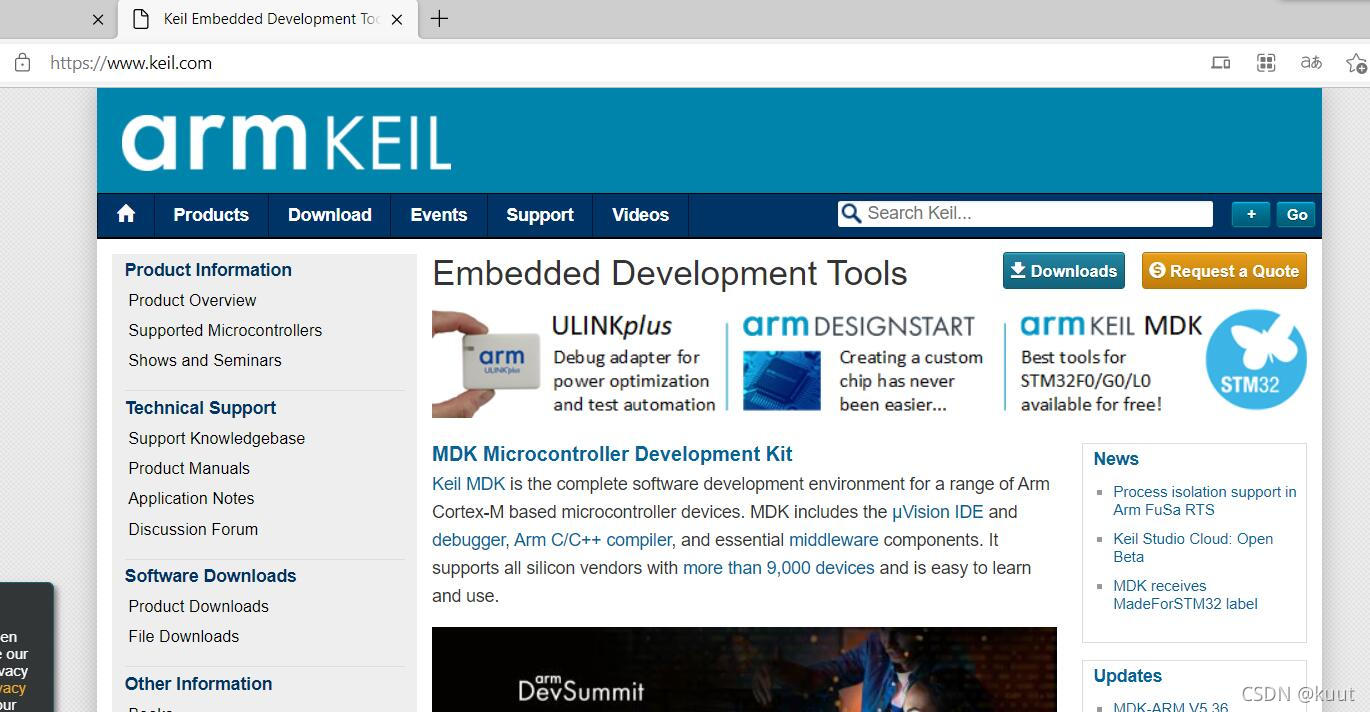Screen dimensions: 1370x712
Task: Close the first browser tab
Action: point(98,19)
